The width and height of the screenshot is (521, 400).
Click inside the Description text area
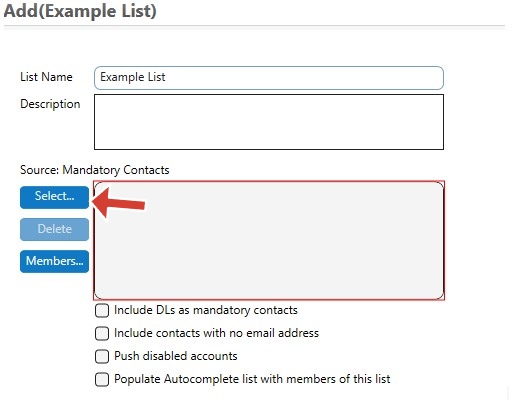(269, 122)
